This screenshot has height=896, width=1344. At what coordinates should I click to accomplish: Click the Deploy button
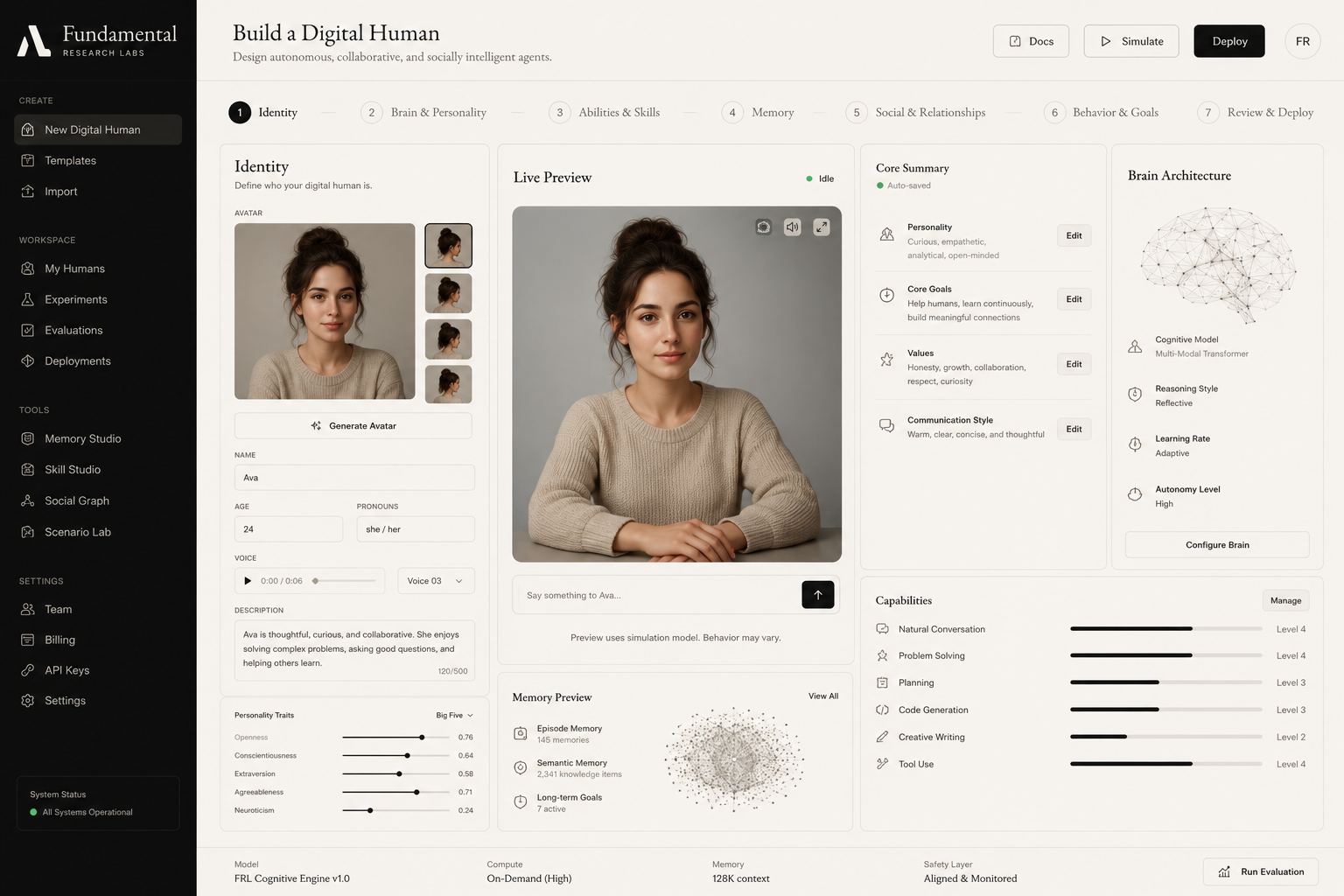click(x=1229, y=41)
